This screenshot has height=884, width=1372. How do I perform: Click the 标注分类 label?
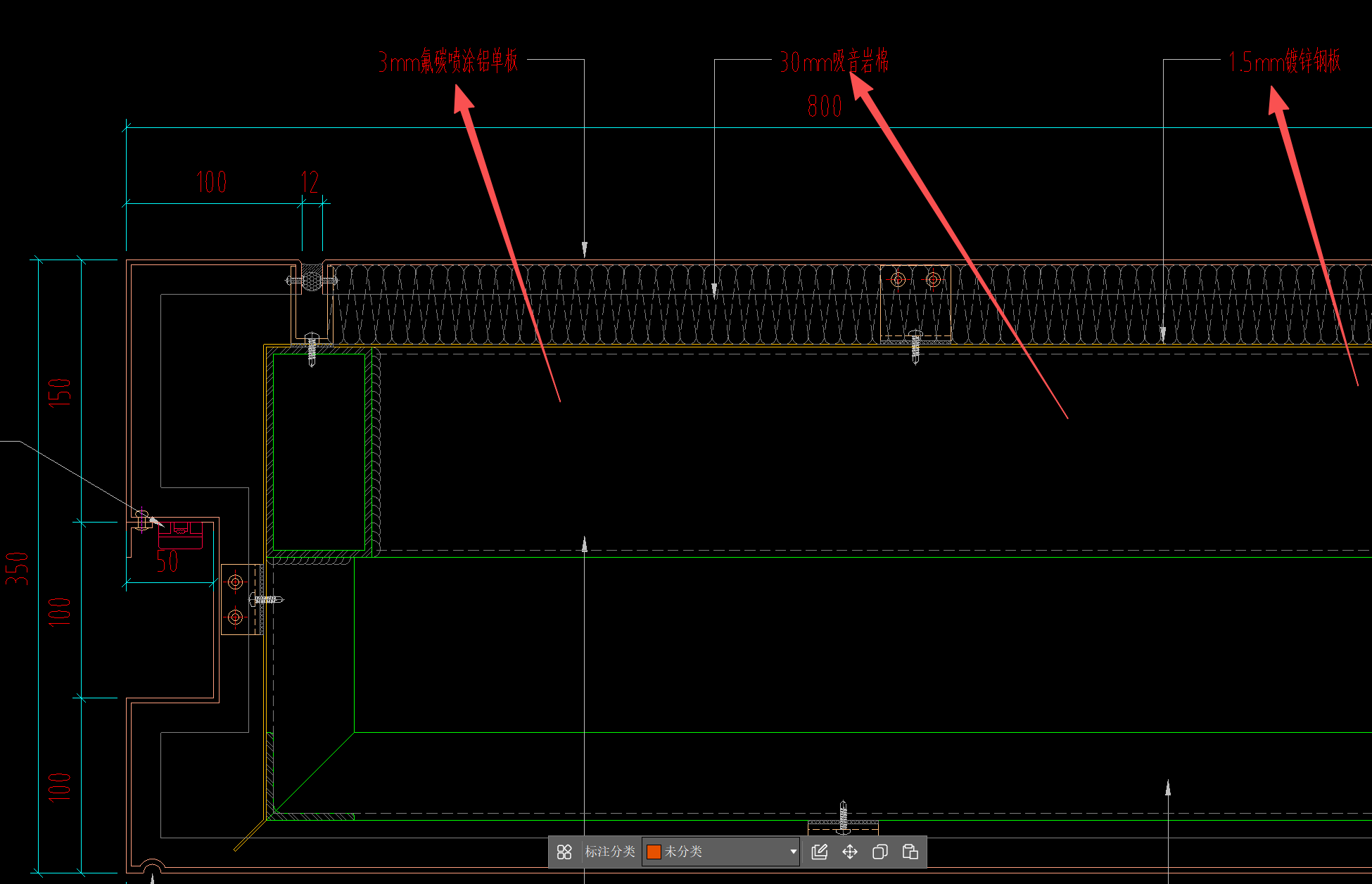(x=610, y=852)
